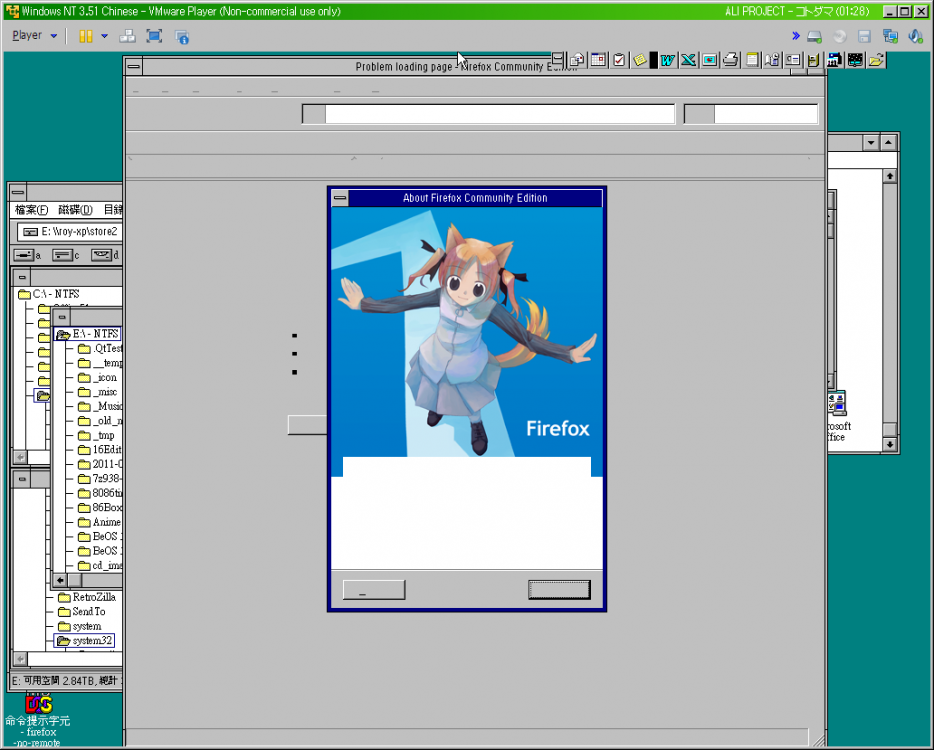This screenshot has height=750, width=934.
Task: Click the Firefox address bar field
Action: 499,114
